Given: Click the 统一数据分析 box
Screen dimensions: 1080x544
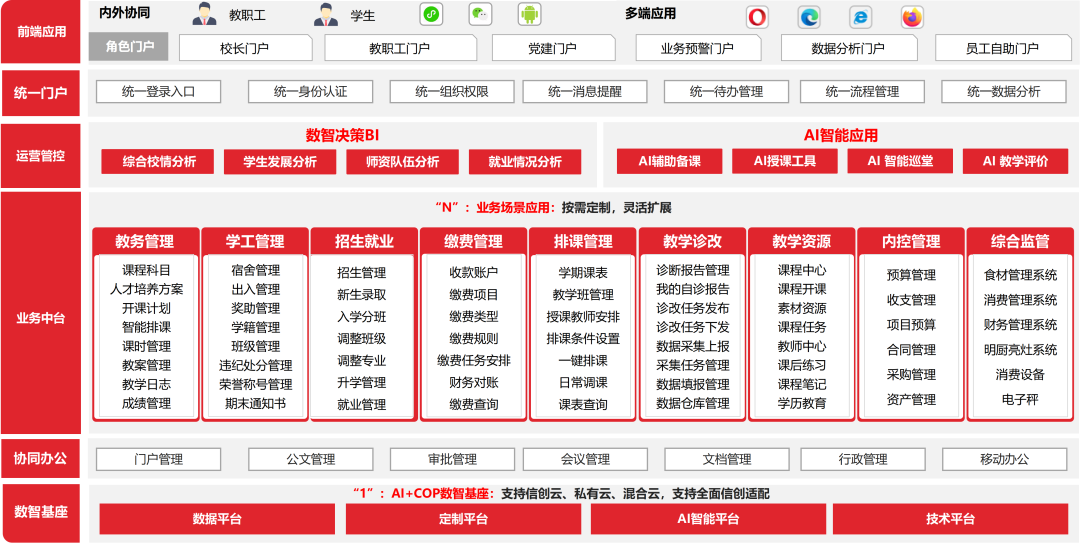Looking at the screenshot, I should (1004, 92).
